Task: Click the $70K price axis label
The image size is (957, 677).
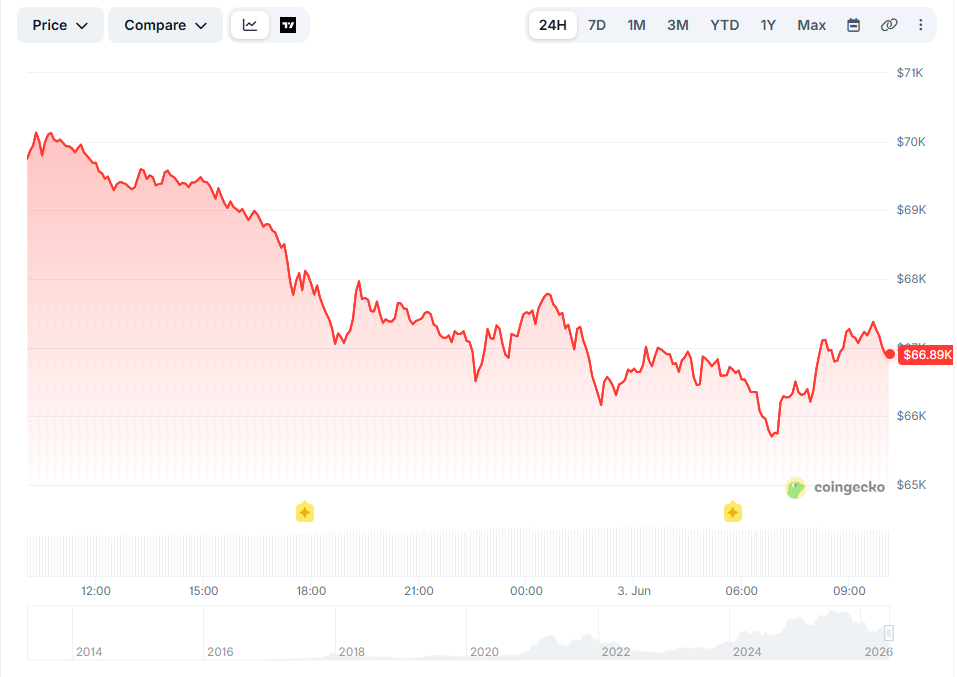Action: [911, 142]
